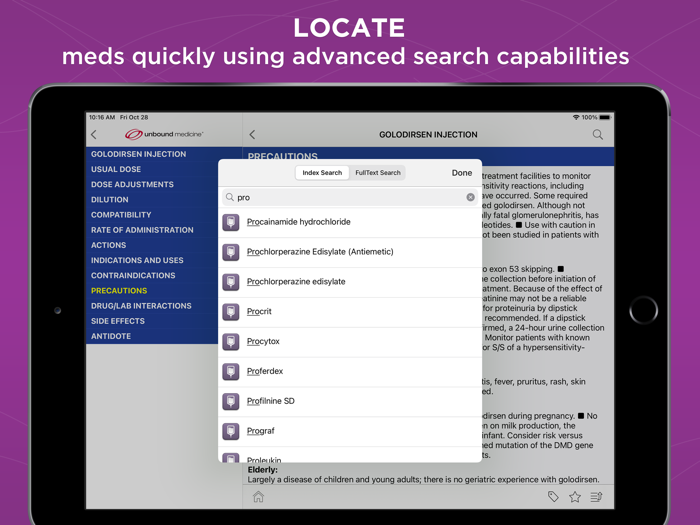Screen dimensions: 700x525
Task: Switch to FullText Search tab
Action: pyautogui.click(x=378, y=173)
